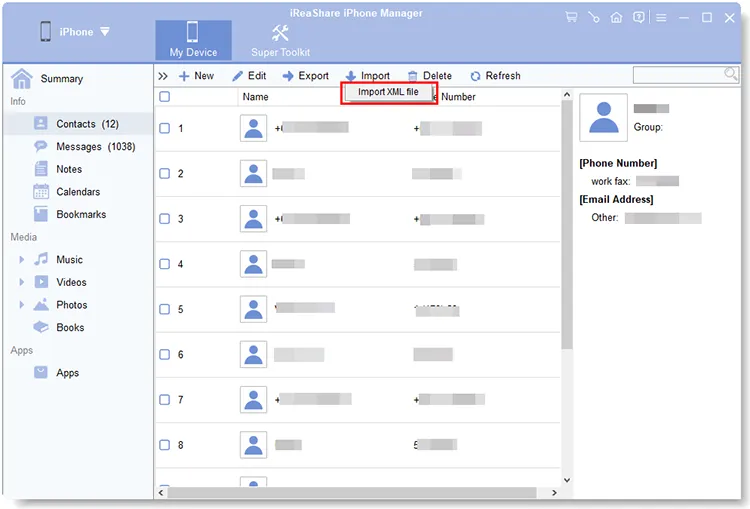Switch to the Super Toolkit tab

(x=280, y=40)
